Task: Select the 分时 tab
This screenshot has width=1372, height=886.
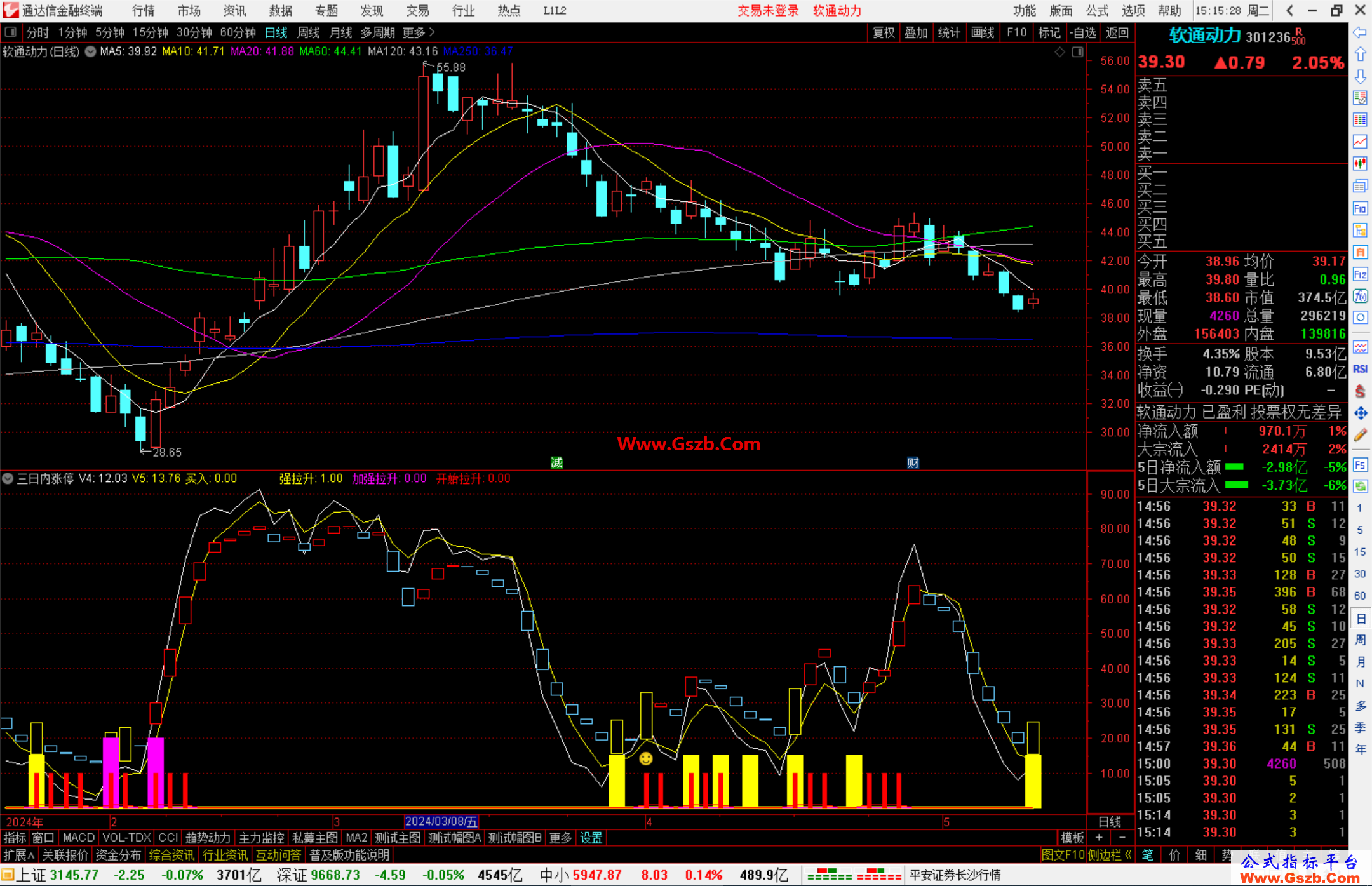Action: (x=37, y=32)
